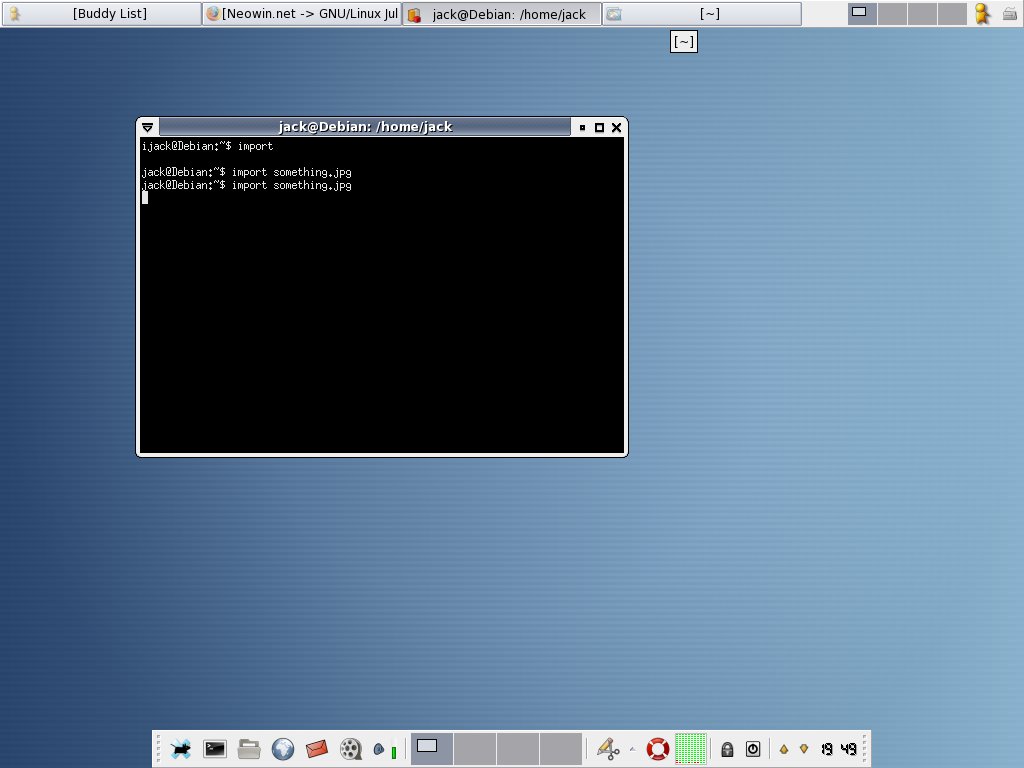Open the Xfce mouse menu icon in the bottom panel

click(x=181, y=748)
